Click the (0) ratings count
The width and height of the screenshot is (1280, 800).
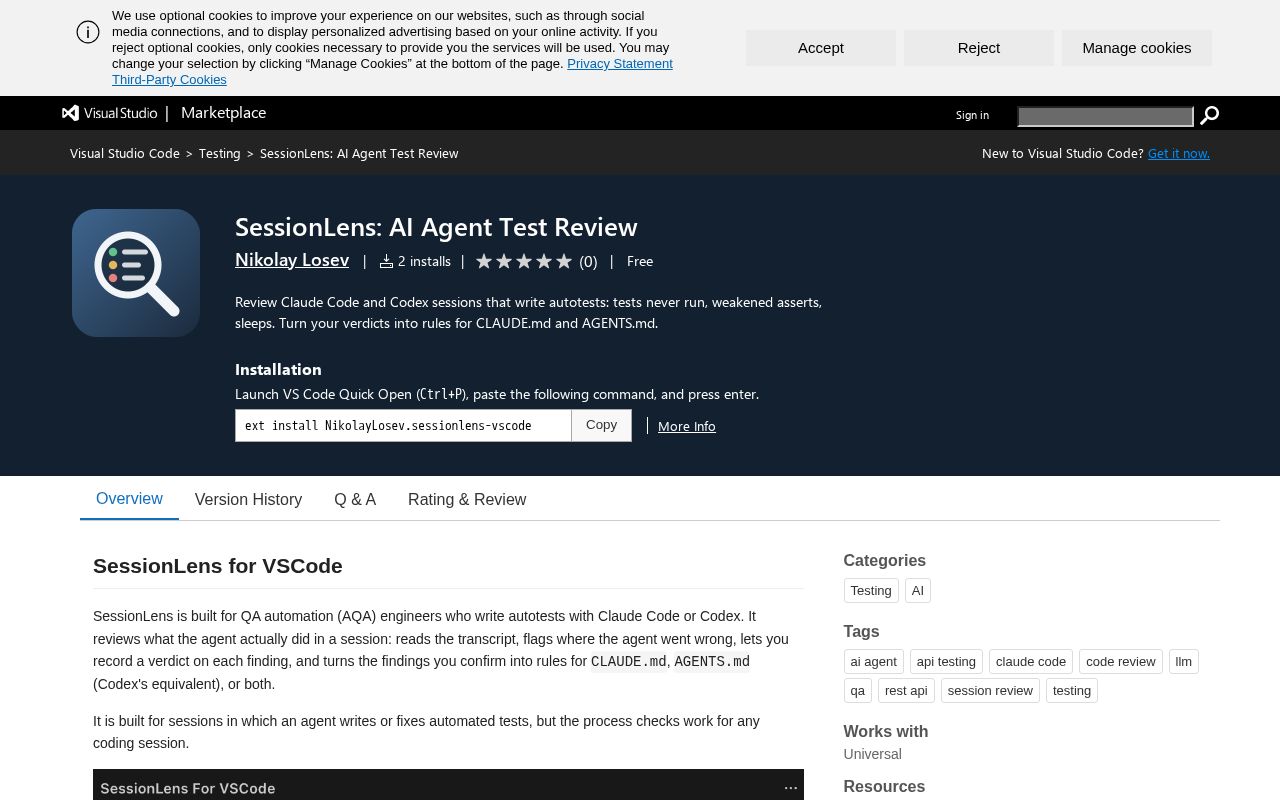[x=588, y=261]
